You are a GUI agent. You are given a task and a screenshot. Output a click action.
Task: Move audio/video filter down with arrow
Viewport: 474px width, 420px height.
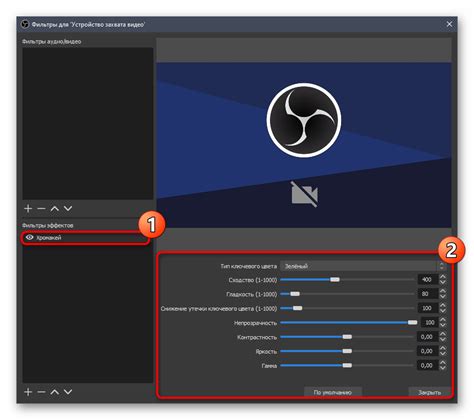click(68, 209)
